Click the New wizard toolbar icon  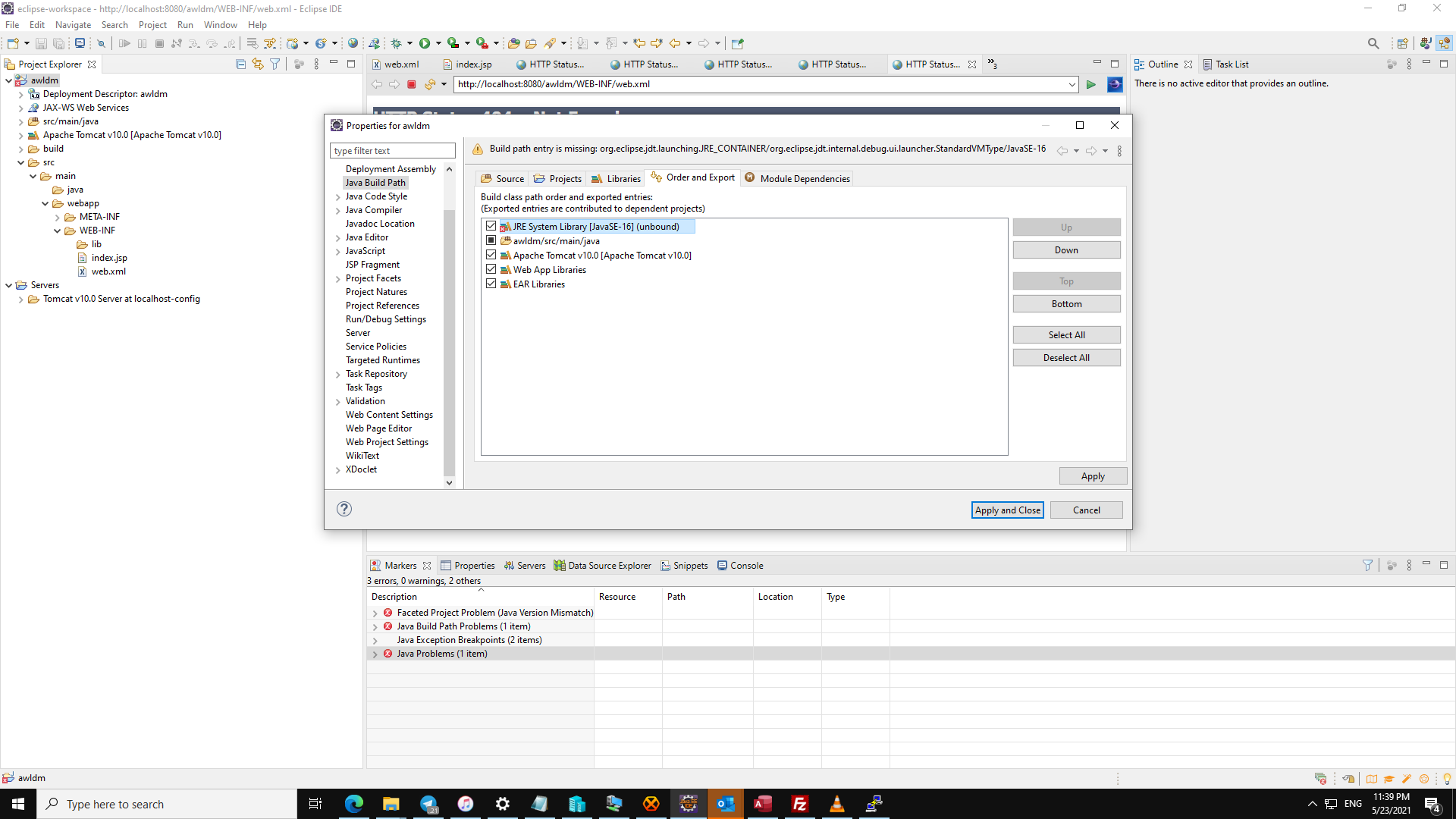[13, 43]
